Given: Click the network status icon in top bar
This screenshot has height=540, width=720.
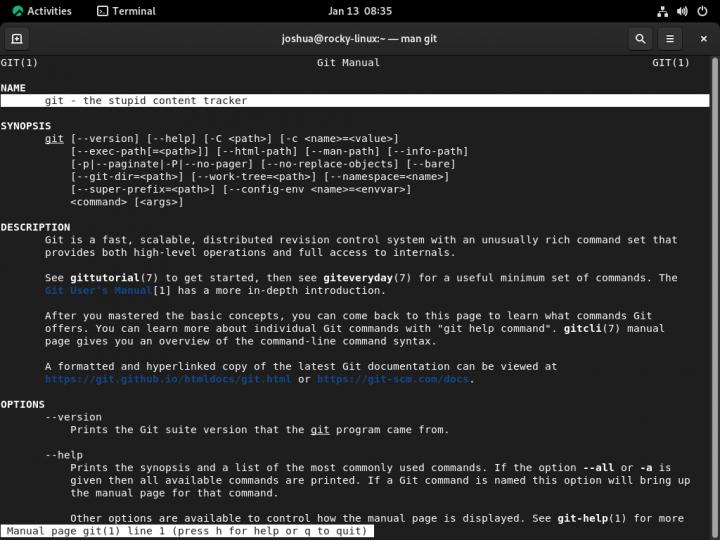Looking at the screenshot, I should (664, 11).
